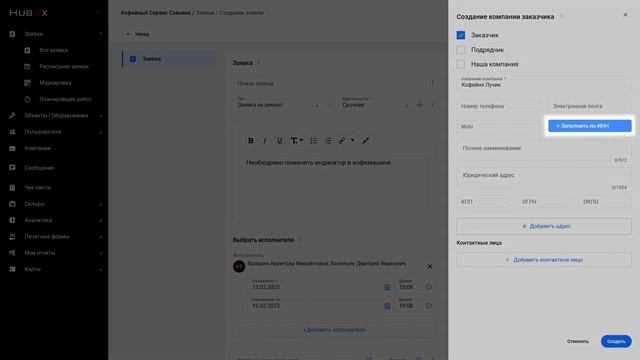
Task: Expand the Пользователи section arrow
Action: pos(101,132)
